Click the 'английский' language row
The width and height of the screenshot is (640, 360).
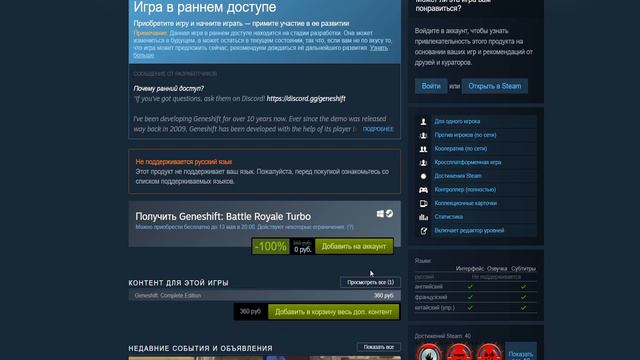476,287
